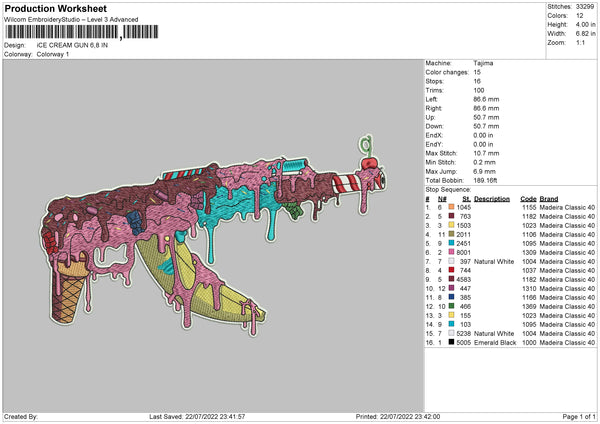The height and width of the screenshot is (424, 600).
Task: Select the Trims value '100'
Action: pyautogui.click(x=479, y=90)
